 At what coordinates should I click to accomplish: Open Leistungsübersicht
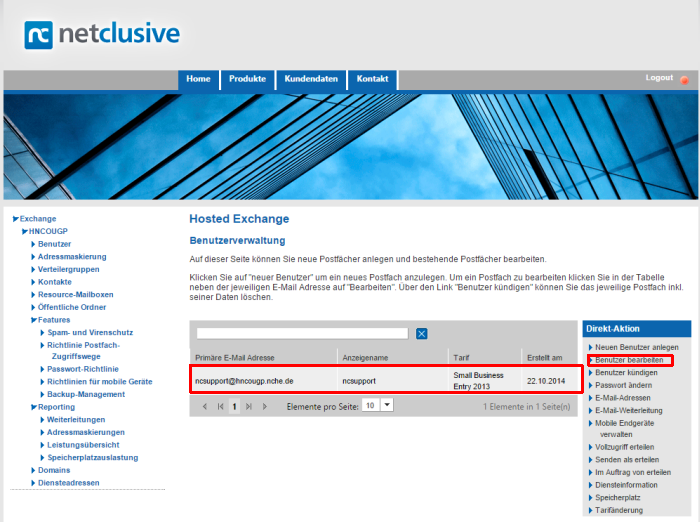point(83,445)
